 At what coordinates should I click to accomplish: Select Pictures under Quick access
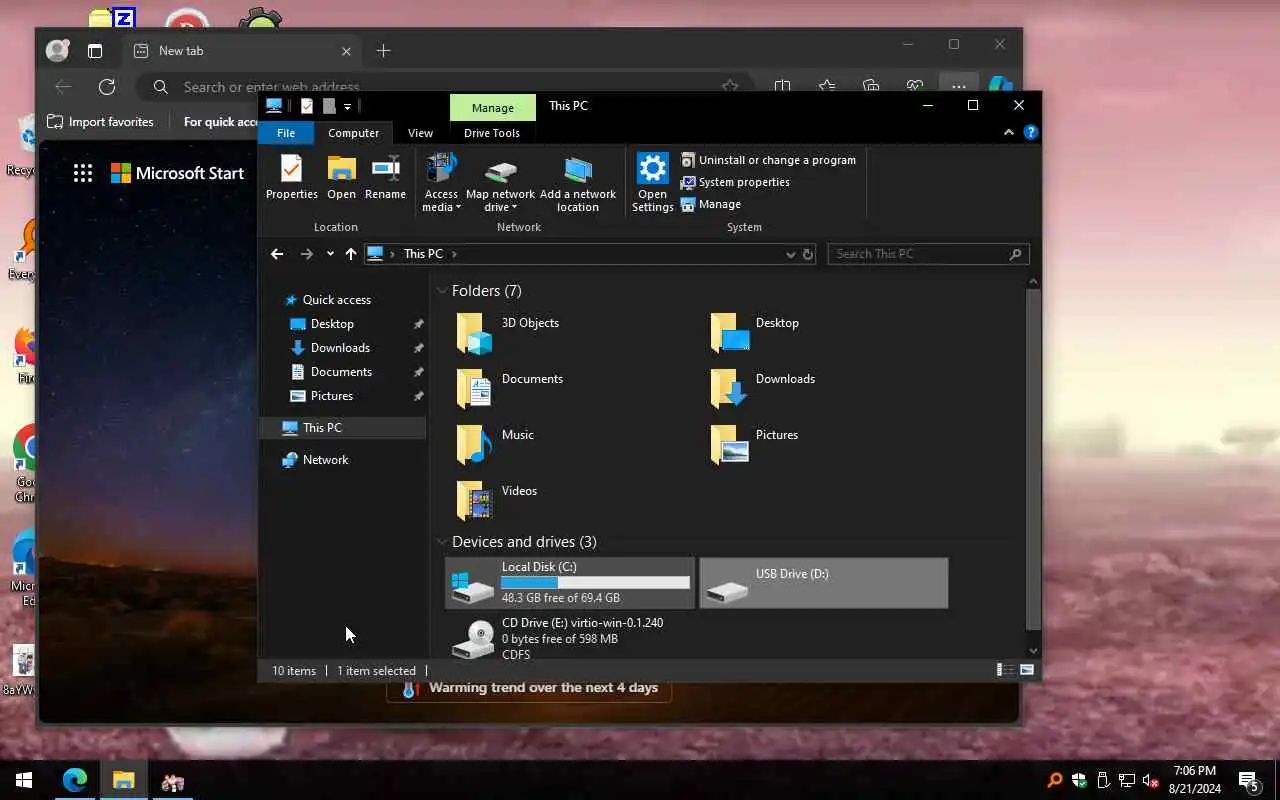coord(331,396)
